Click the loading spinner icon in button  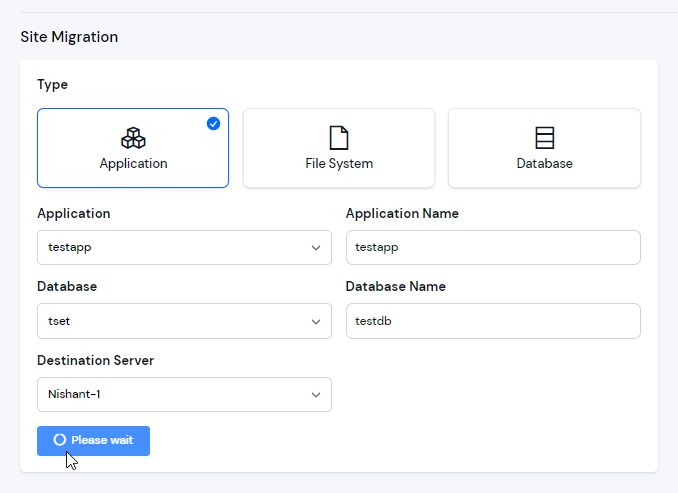click(x=60, y=440)
